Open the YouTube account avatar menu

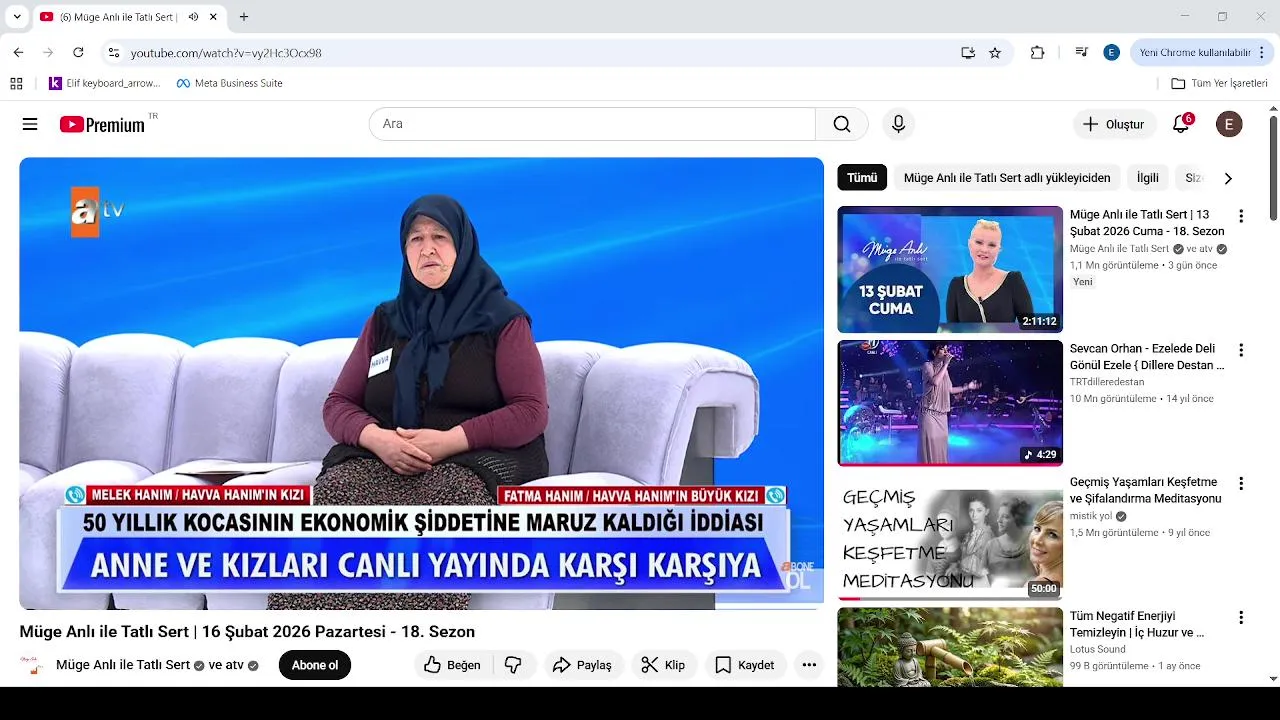coord(1229,124)
